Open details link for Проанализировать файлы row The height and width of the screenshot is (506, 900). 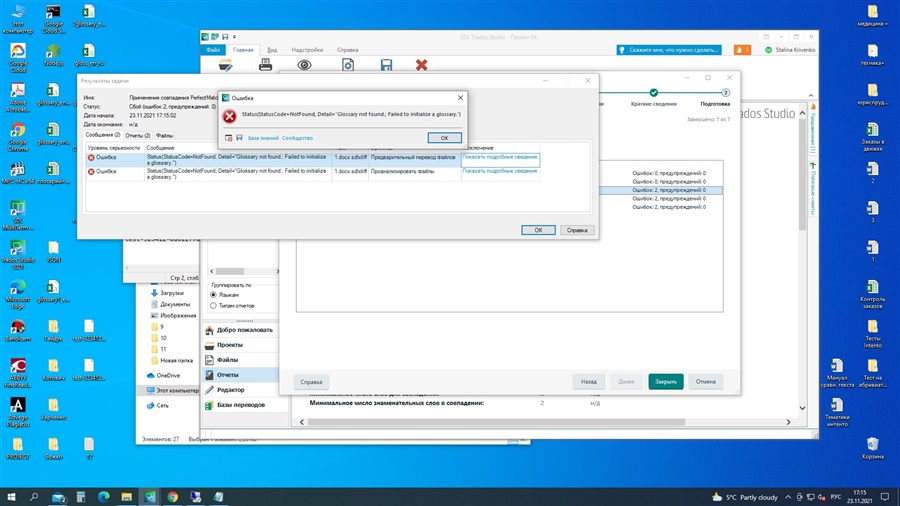click(x=499, y=171)
